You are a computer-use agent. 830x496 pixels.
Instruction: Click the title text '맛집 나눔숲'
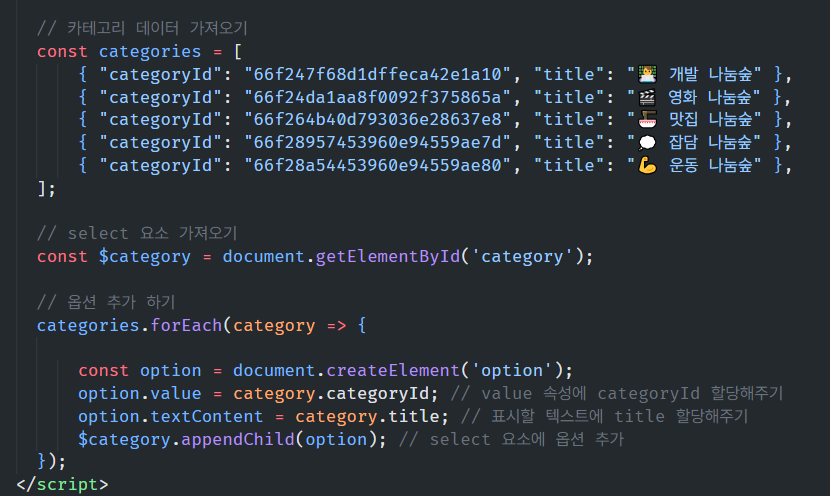tap(710, 119)
